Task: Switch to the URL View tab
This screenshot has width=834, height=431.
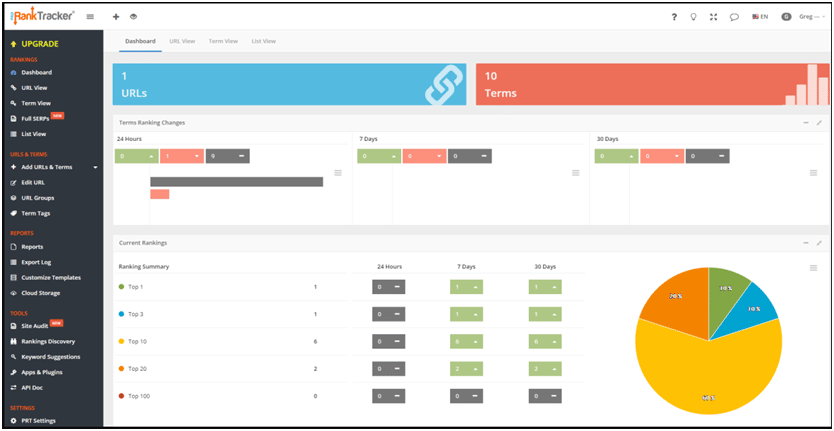Action: [x=182, y=41]
